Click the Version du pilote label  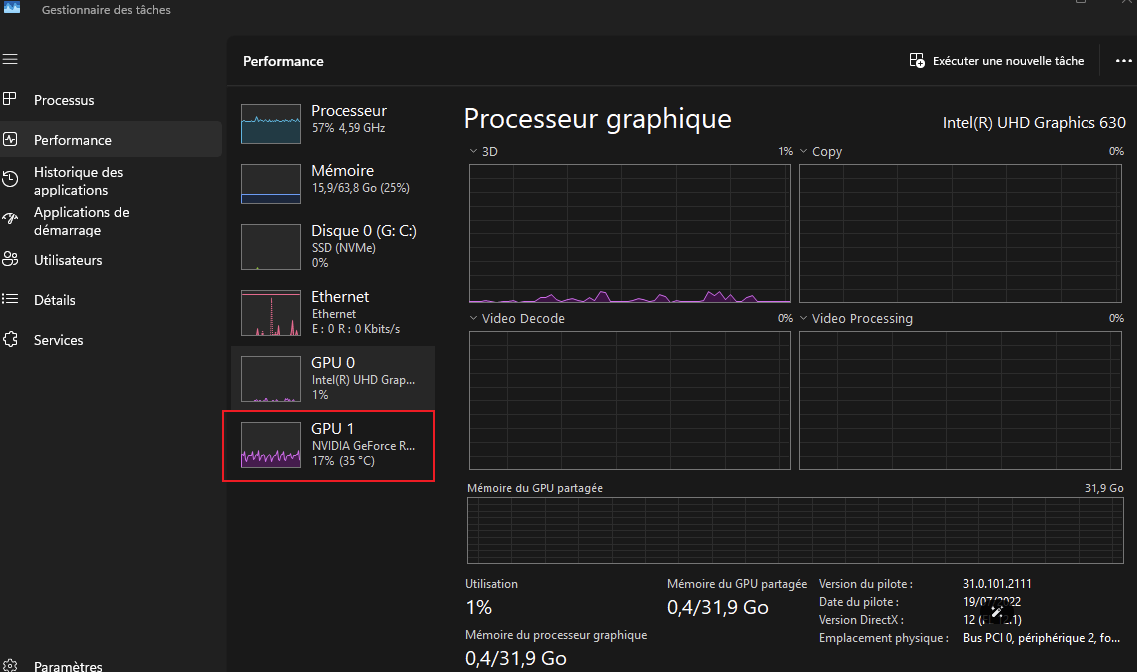click(866, 584)
